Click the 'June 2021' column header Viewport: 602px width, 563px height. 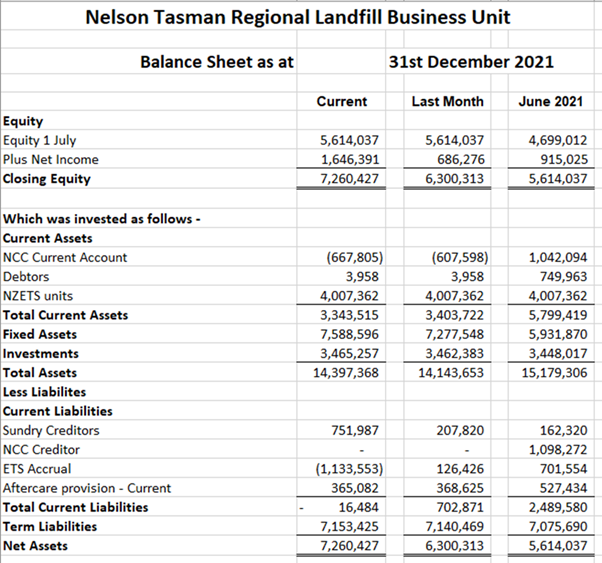tap(551, 101)
